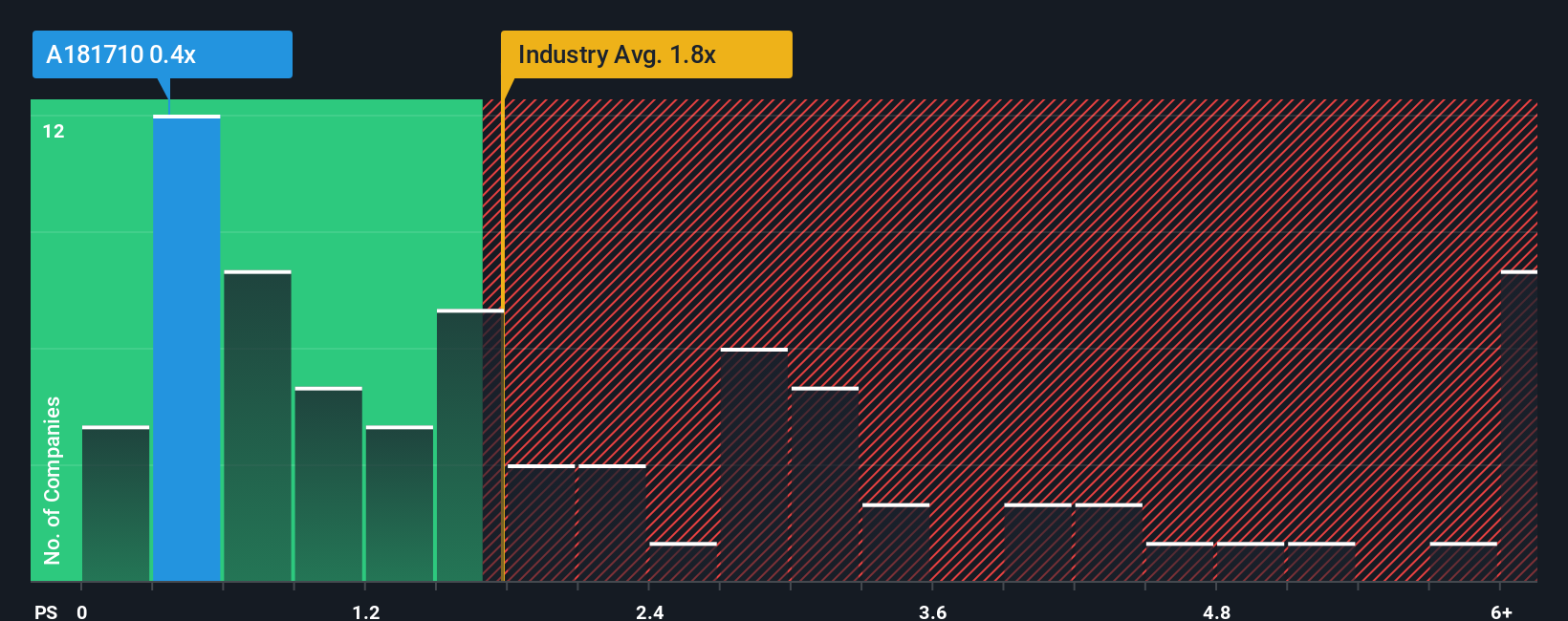Click the 'PS' axis label
The image size is (1568, 621).
point(46,611)
